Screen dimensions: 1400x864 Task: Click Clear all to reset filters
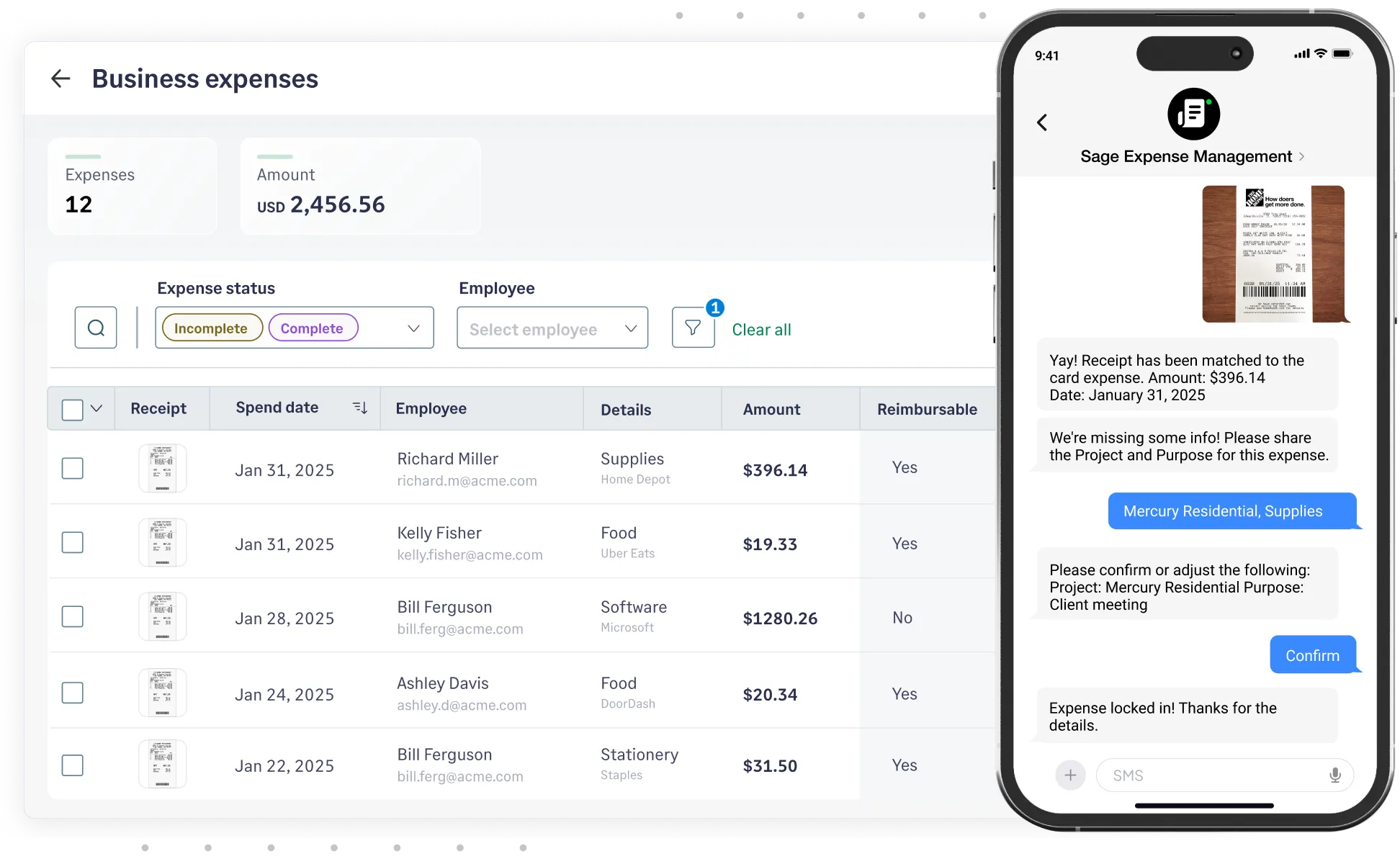[760, 330]
